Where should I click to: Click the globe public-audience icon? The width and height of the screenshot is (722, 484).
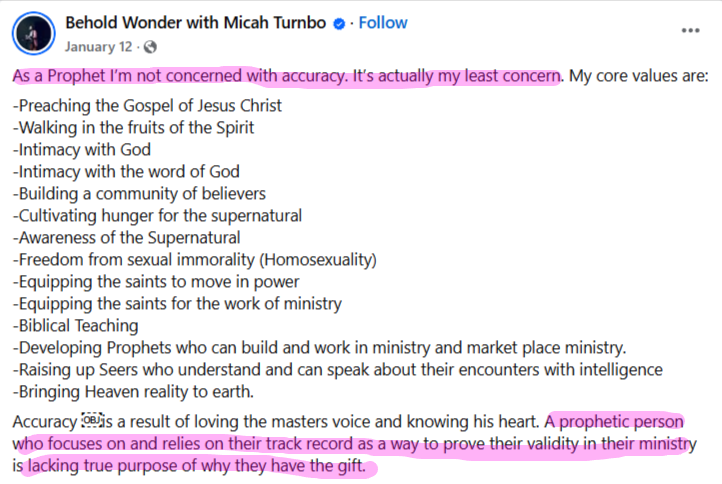pos(150,47)
